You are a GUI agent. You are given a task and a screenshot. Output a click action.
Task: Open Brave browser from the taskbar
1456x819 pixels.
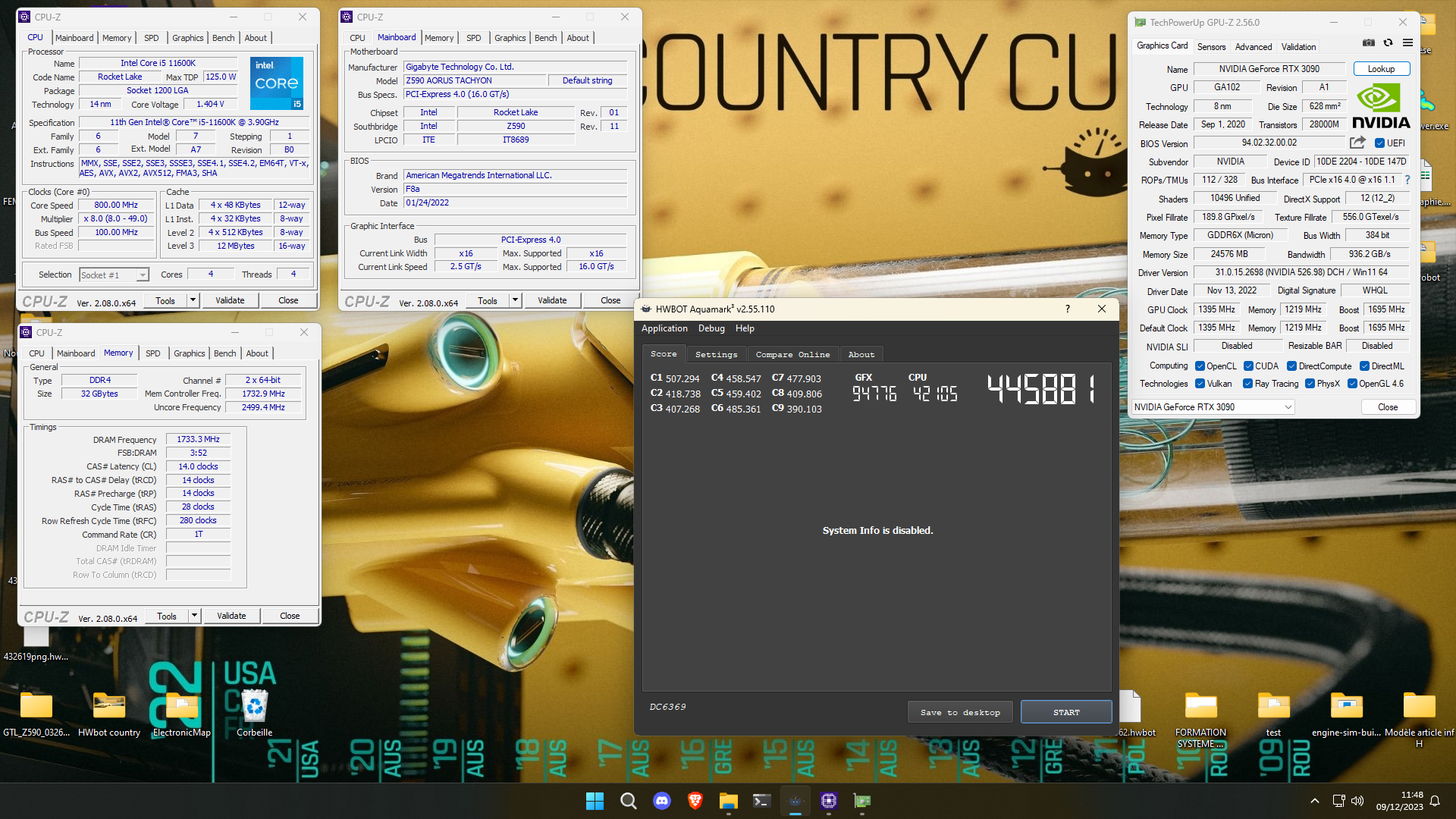(x=695, y=801)
